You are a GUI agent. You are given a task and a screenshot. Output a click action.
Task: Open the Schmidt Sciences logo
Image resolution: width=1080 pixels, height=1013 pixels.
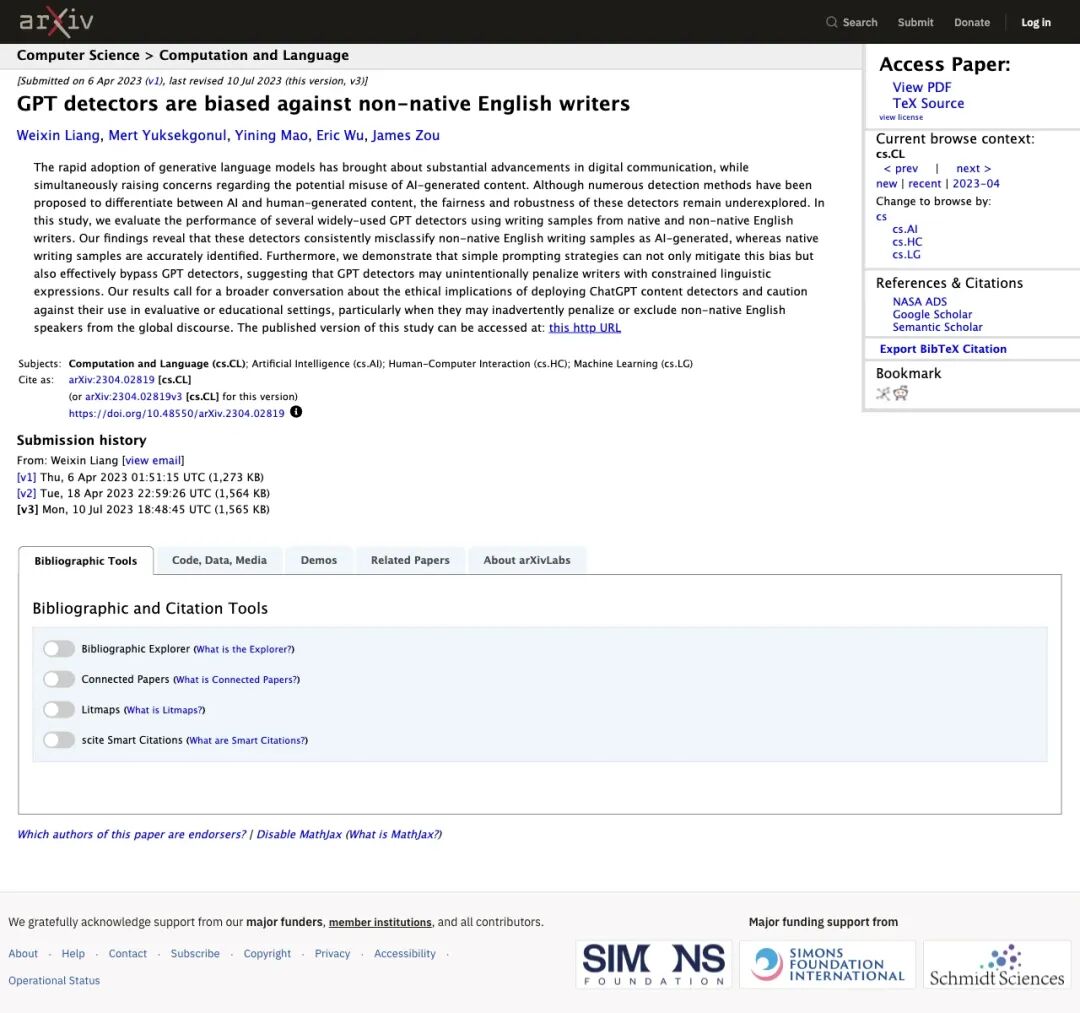[997, 964]
